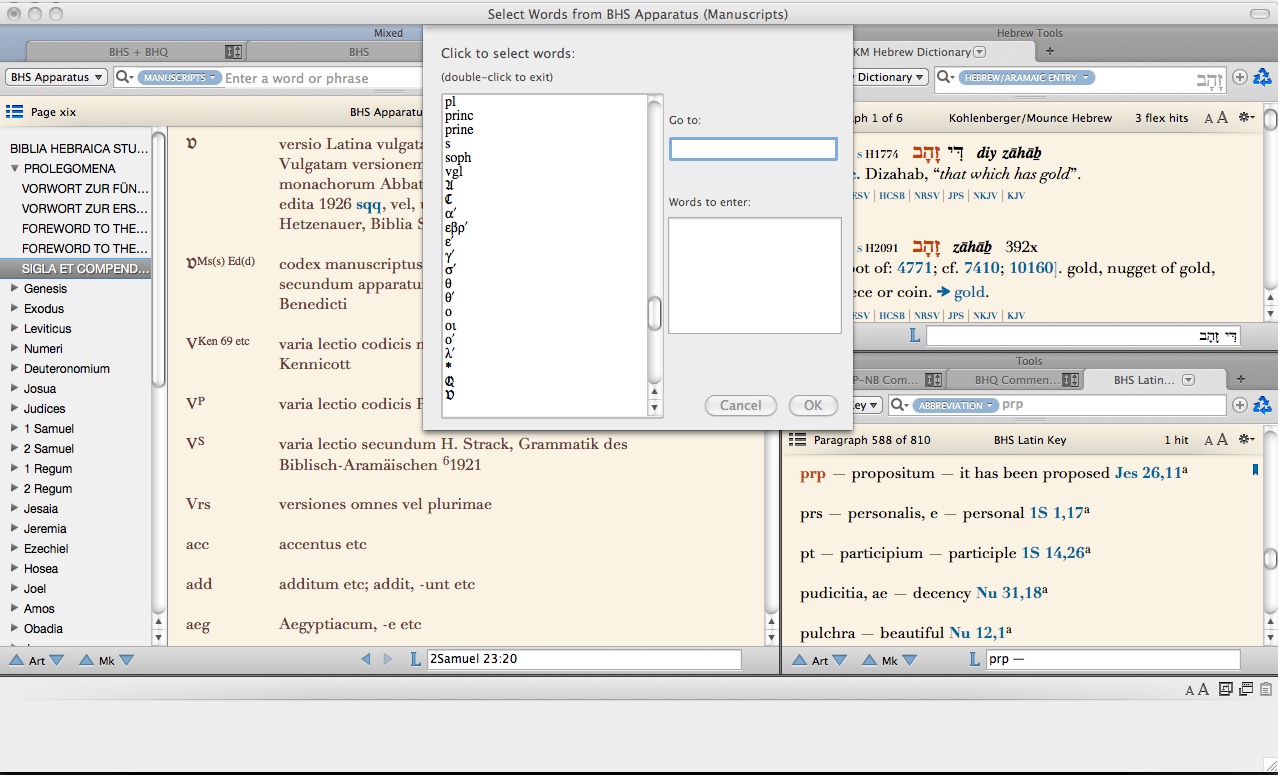
Task: Add new tab in Hebrew Tools zone
Action: (x=1050, y=51)
